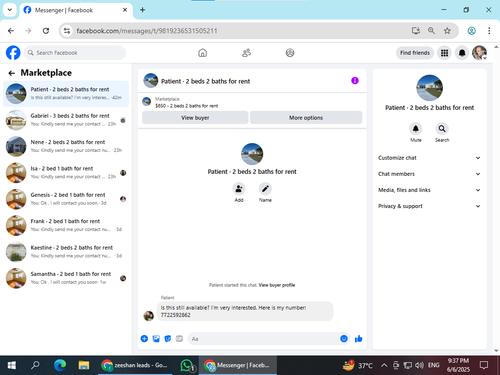Viewport: 500px width, 375px height.
Task: Open the Home icon in top navigation
Action: pos(202,53)
